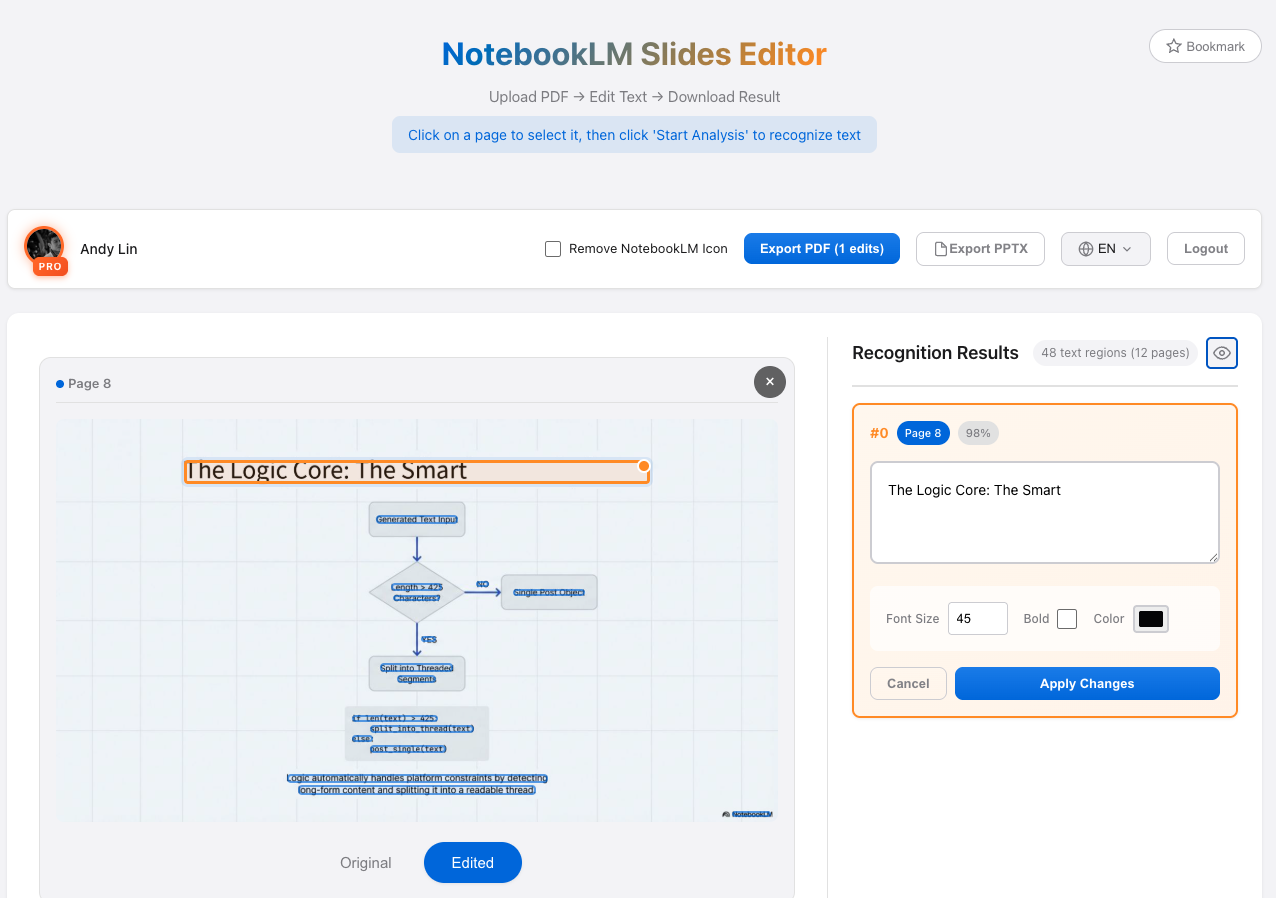Click the 48 text regions pill

(x=1115, y=353)
